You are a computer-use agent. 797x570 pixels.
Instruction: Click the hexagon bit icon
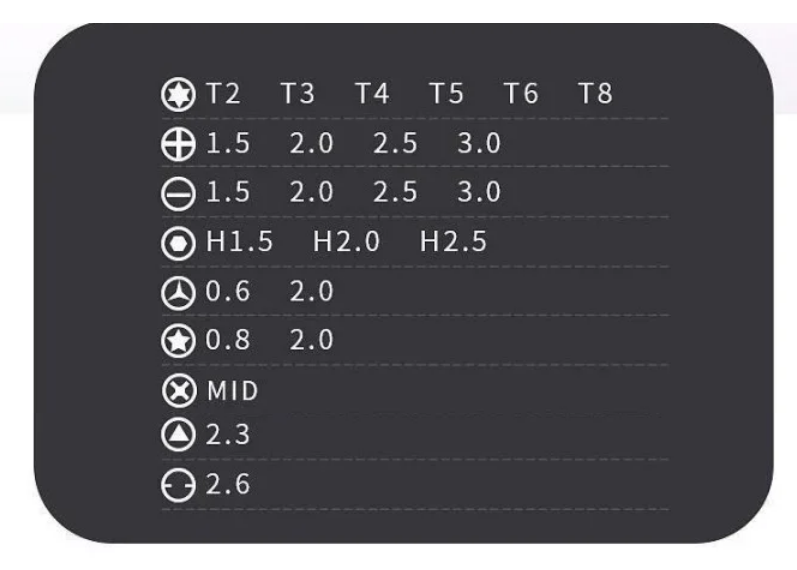coord(178,244)
